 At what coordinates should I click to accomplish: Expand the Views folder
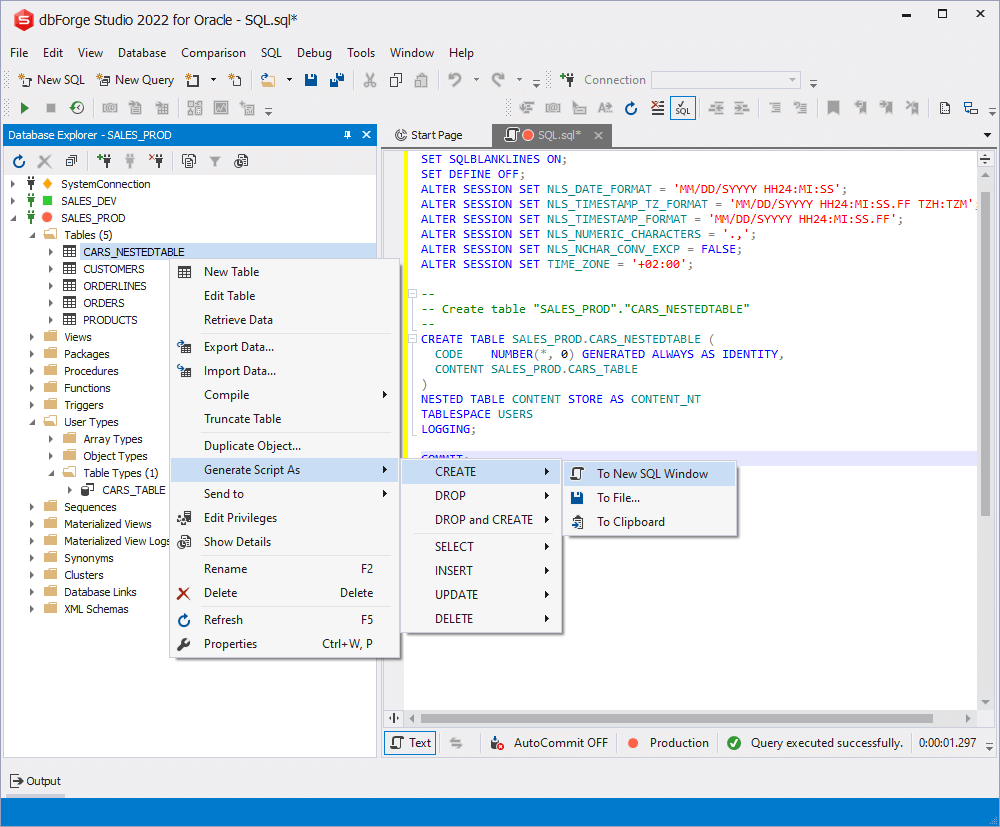point(32,337)
